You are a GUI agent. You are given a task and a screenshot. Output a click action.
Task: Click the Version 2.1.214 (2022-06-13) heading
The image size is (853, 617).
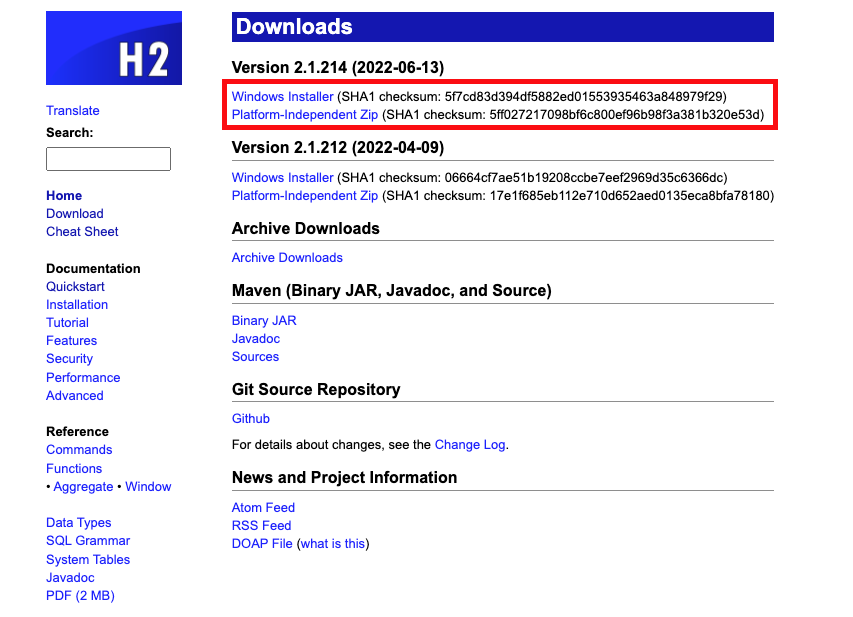338,67
